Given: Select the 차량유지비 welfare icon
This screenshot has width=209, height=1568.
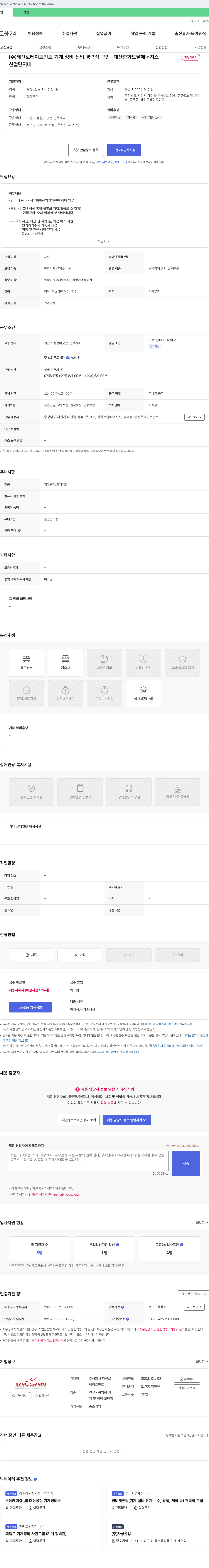Looking at the screenshot, I should (x=104, y=663).
